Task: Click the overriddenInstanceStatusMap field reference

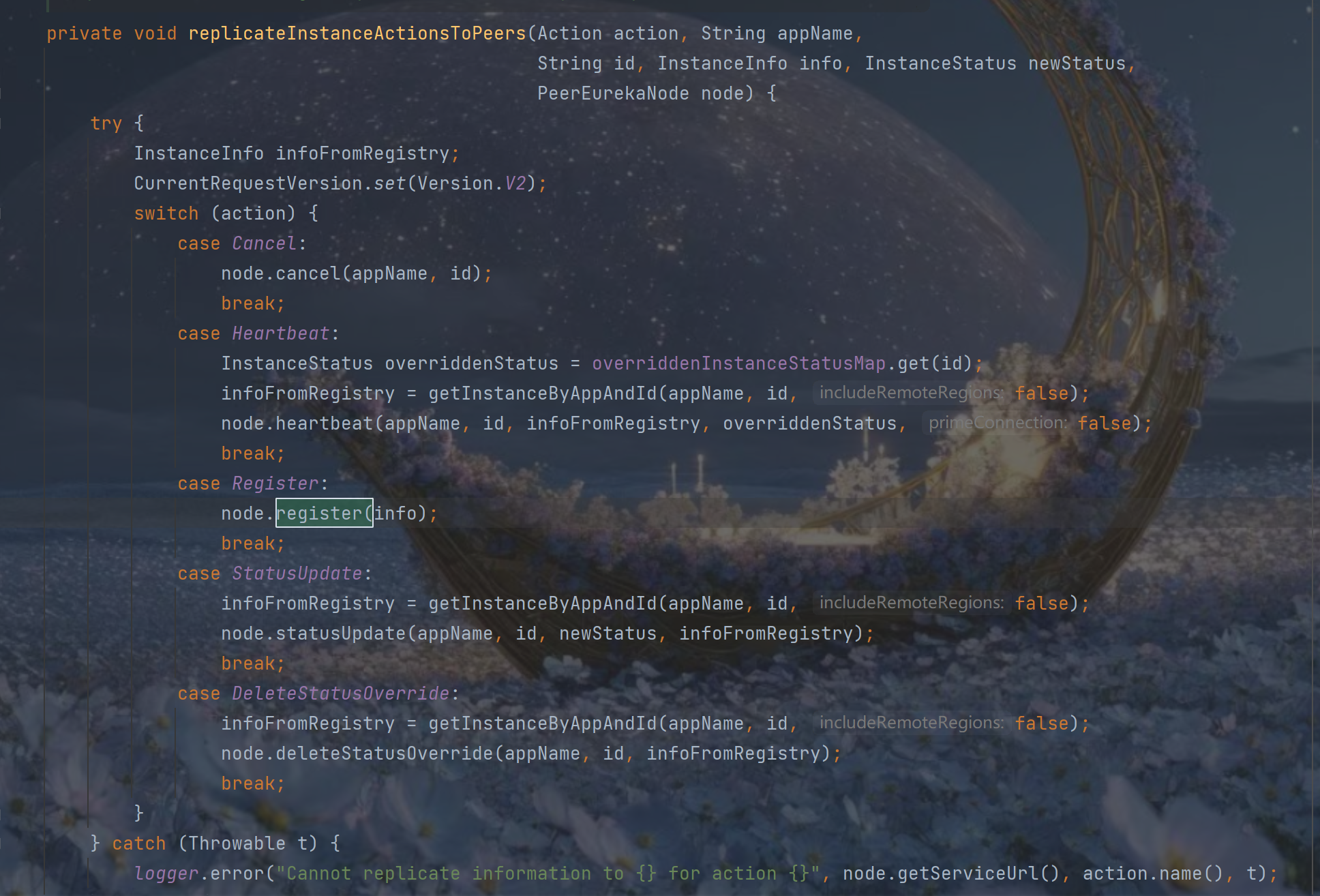Action: pyautogui.click(x=738, y=363)
